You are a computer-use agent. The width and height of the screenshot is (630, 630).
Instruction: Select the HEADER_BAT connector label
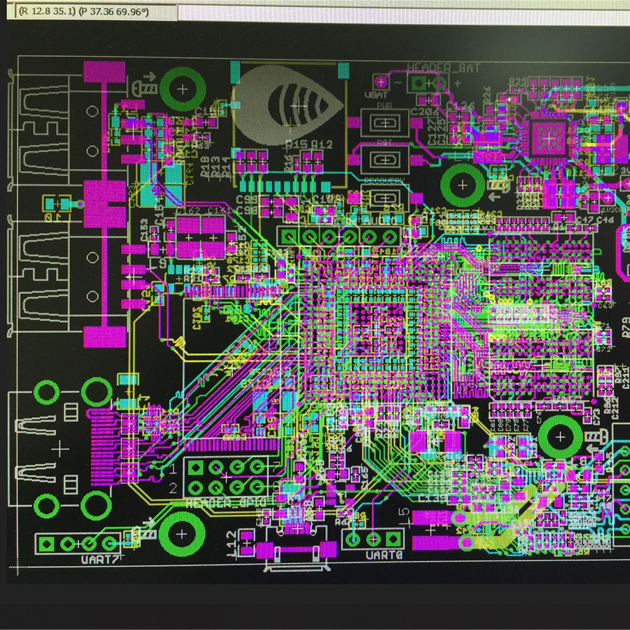(443, 67)
